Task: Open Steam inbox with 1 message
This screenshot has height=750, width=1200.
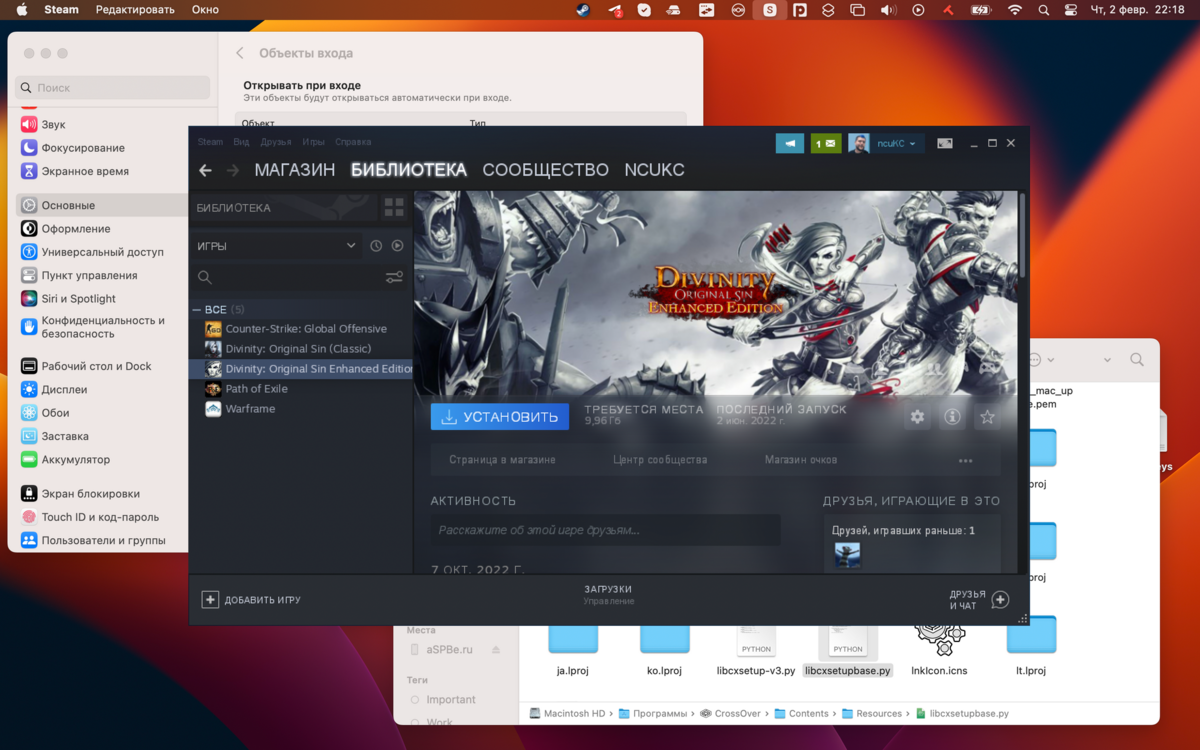Action: click(826, 144)
